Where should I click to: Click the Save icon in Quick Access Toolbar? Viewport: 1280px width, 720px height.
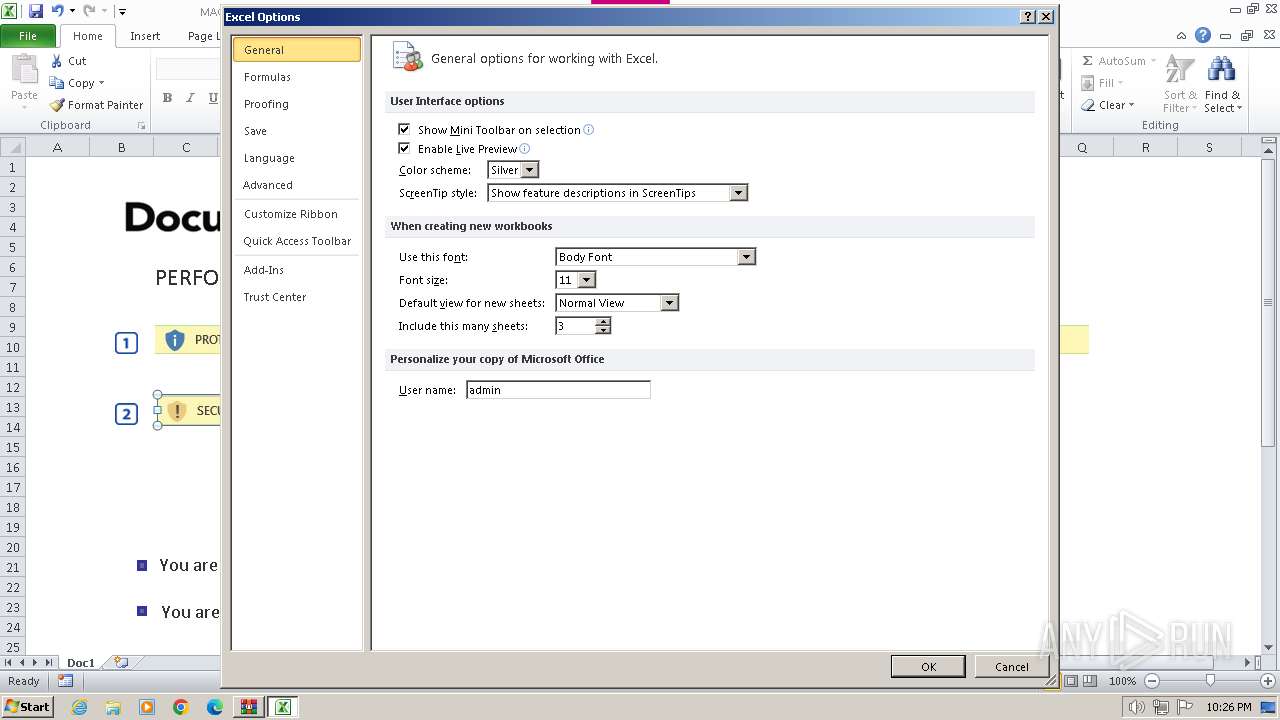pyautogui.click(x=36, y=11)
